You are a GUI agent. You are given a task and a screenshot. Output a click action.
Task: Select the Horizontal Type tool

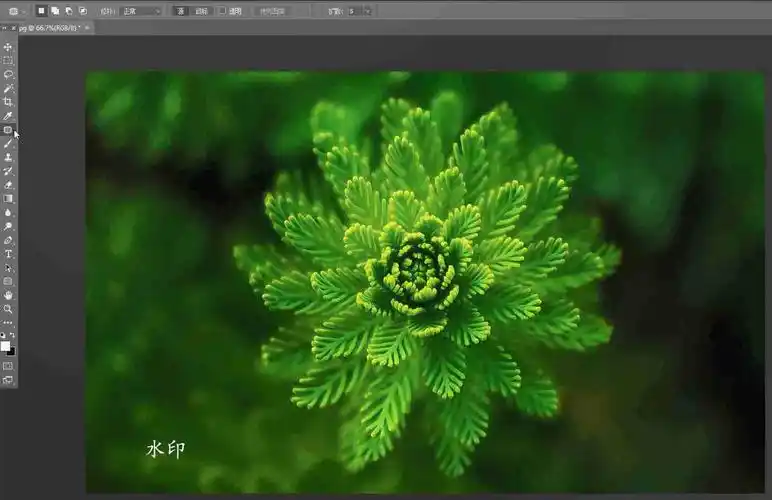tap(8, 254)
